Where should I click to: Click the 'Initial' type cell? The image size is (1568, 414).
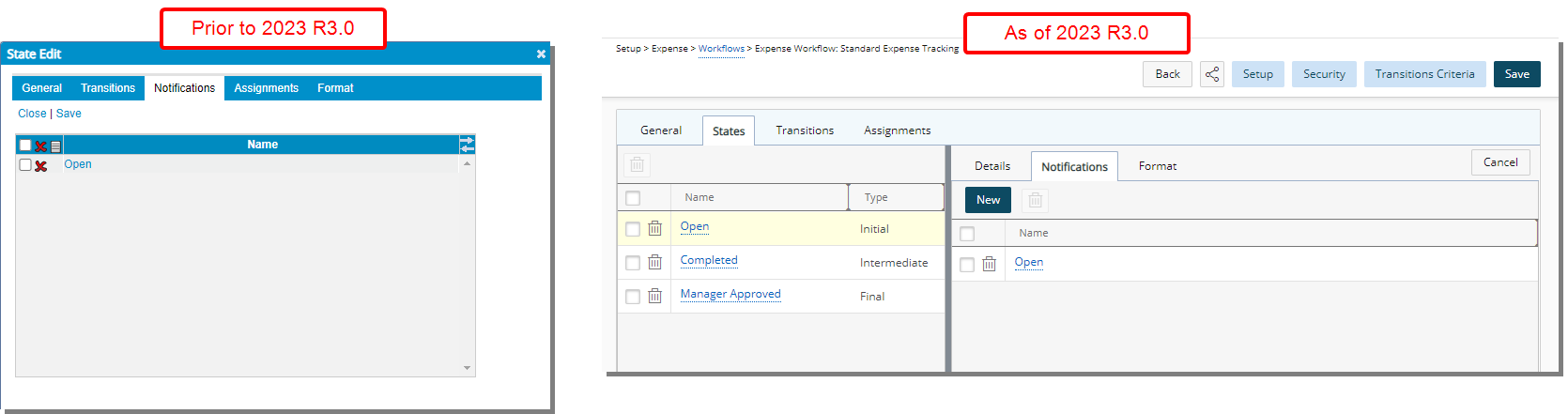(x=874, y=229)
